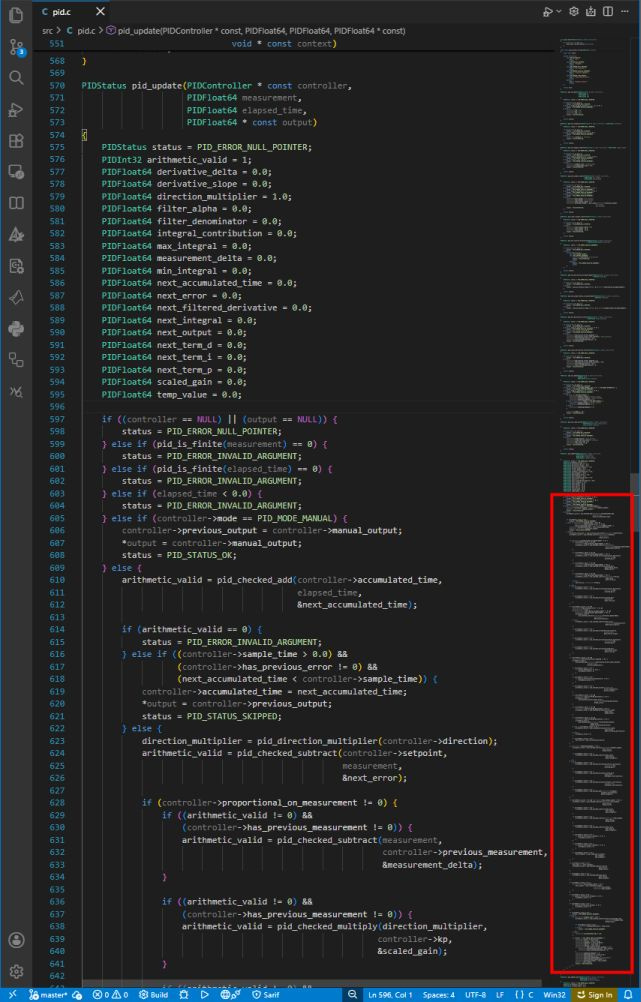Click the play launch icon in status bar
The image size is (641, 1002).
pos(205,994)
